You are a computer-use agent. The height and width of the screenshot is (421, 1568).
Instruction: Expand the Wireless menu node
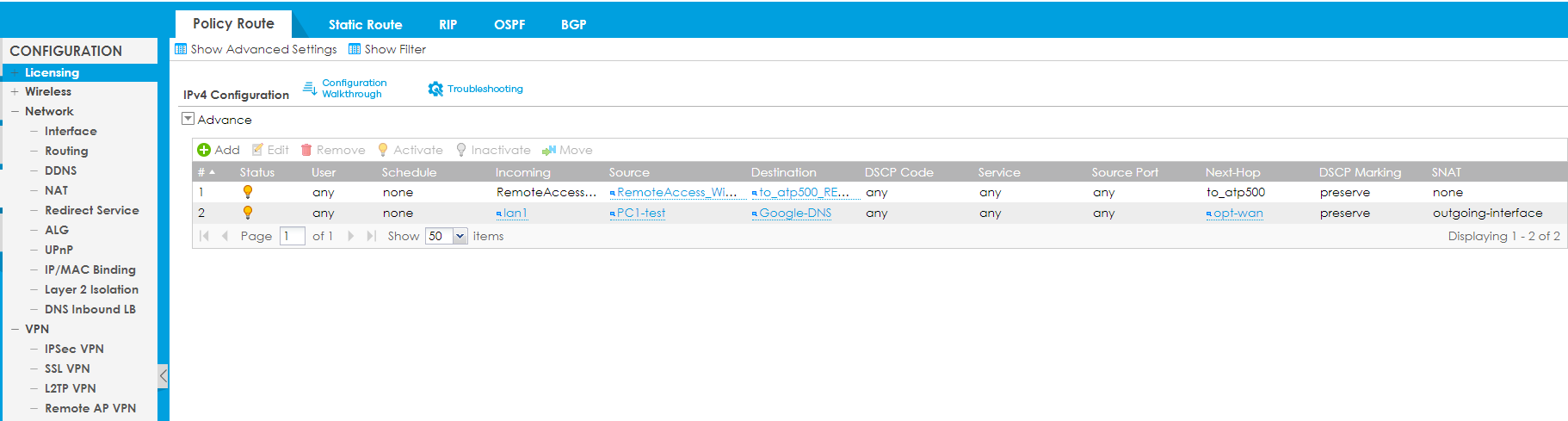[15, 91]
